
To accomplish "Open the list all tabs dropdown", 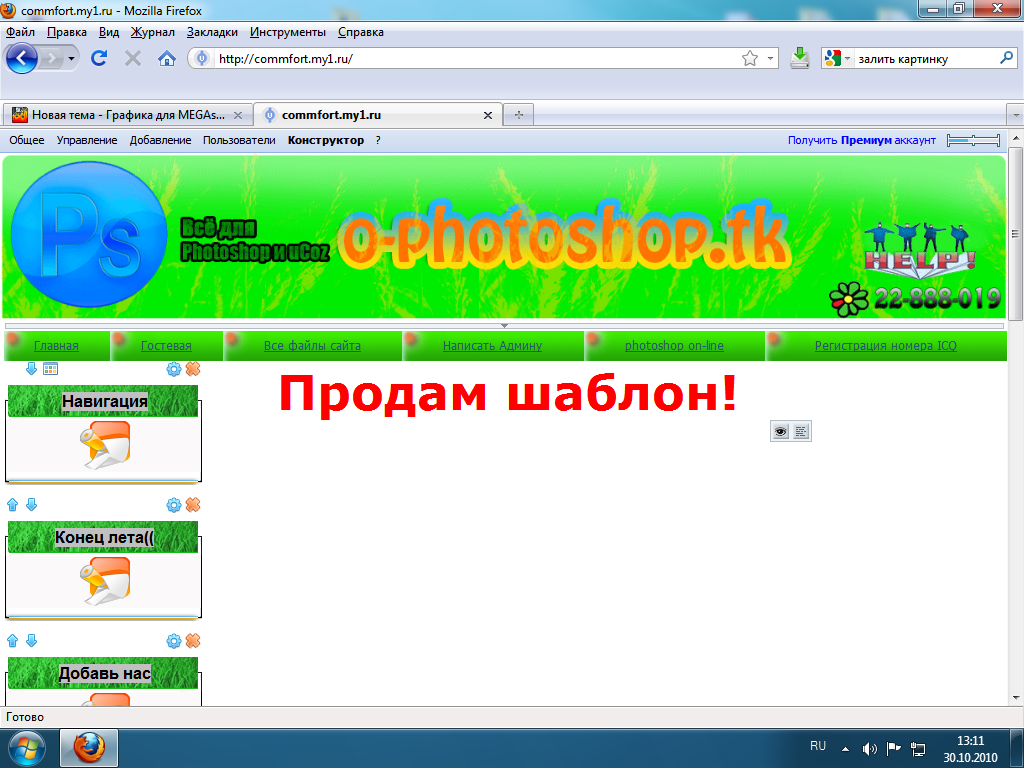I will click(x=1016, y=114).
